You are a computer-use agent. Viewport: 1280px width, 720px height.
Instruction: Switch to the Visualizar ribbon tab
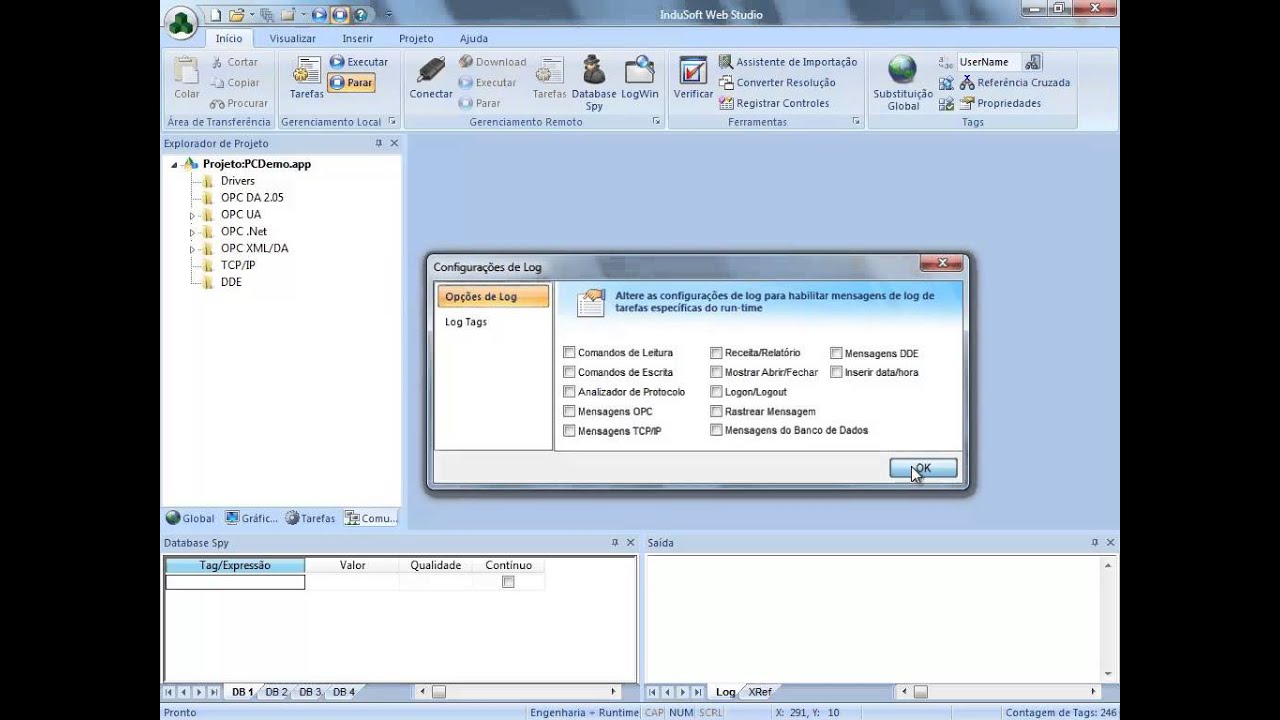pos(293,38)
